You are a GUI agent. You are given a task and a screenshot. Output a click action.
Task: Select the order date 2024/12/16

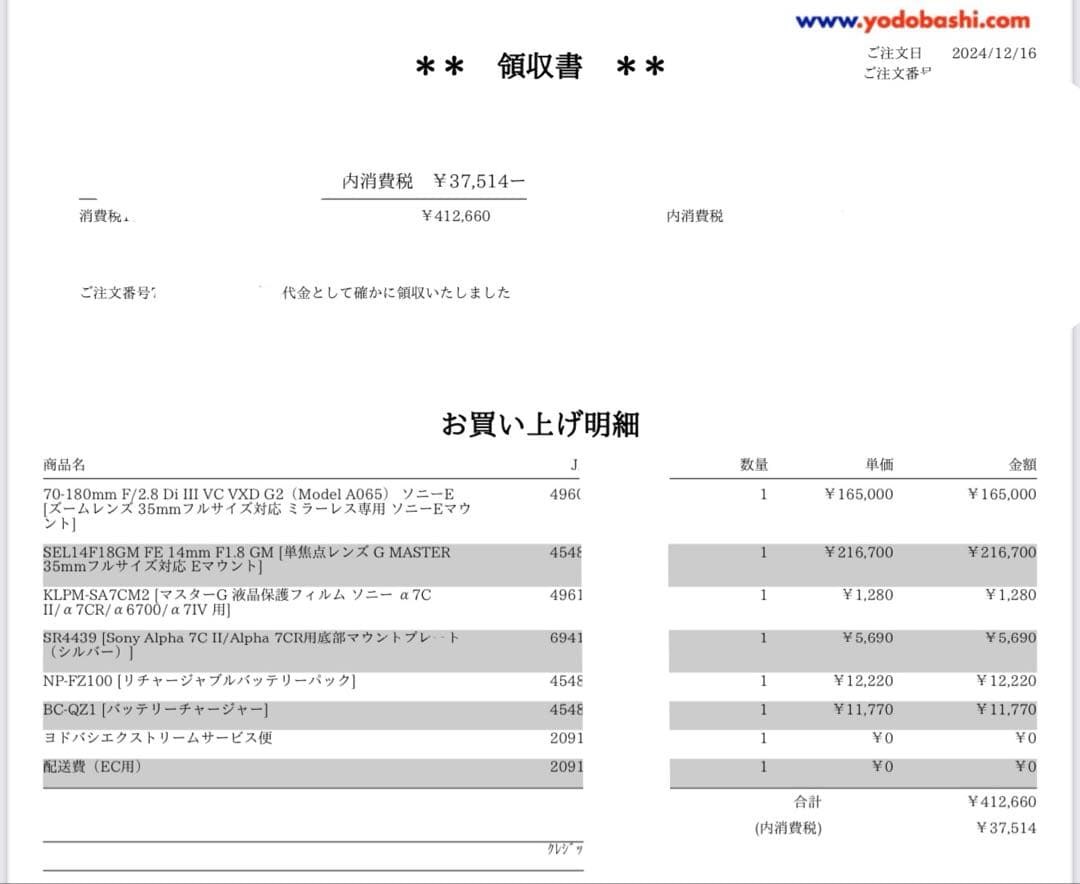coord(993,53)
